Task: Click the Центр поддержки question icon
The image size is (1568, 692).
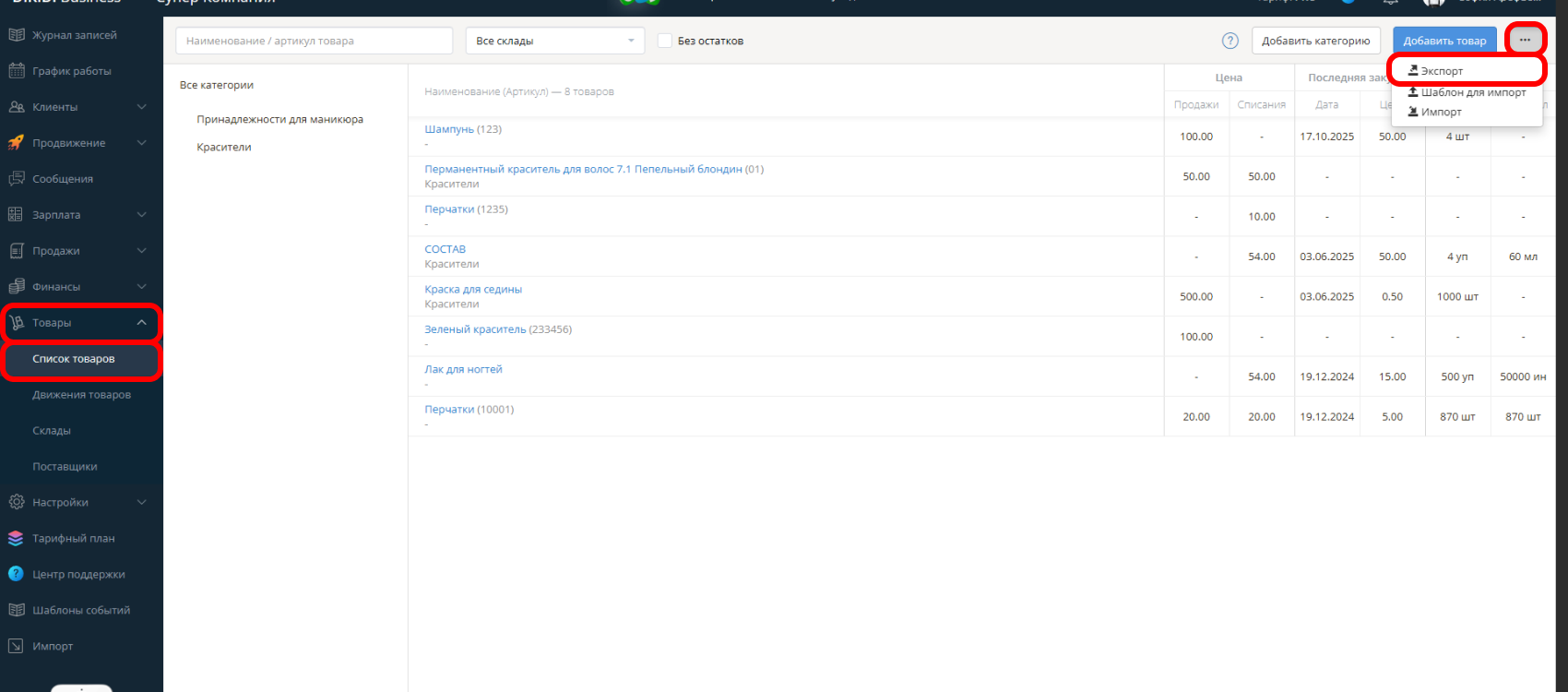Action: click(16, 575)
